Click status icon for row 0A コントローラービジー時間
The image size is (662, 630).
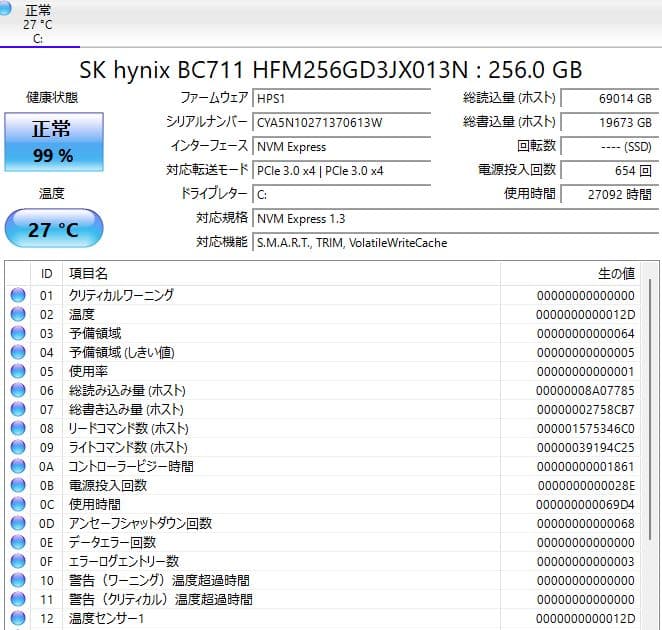(x=18, y=466)
